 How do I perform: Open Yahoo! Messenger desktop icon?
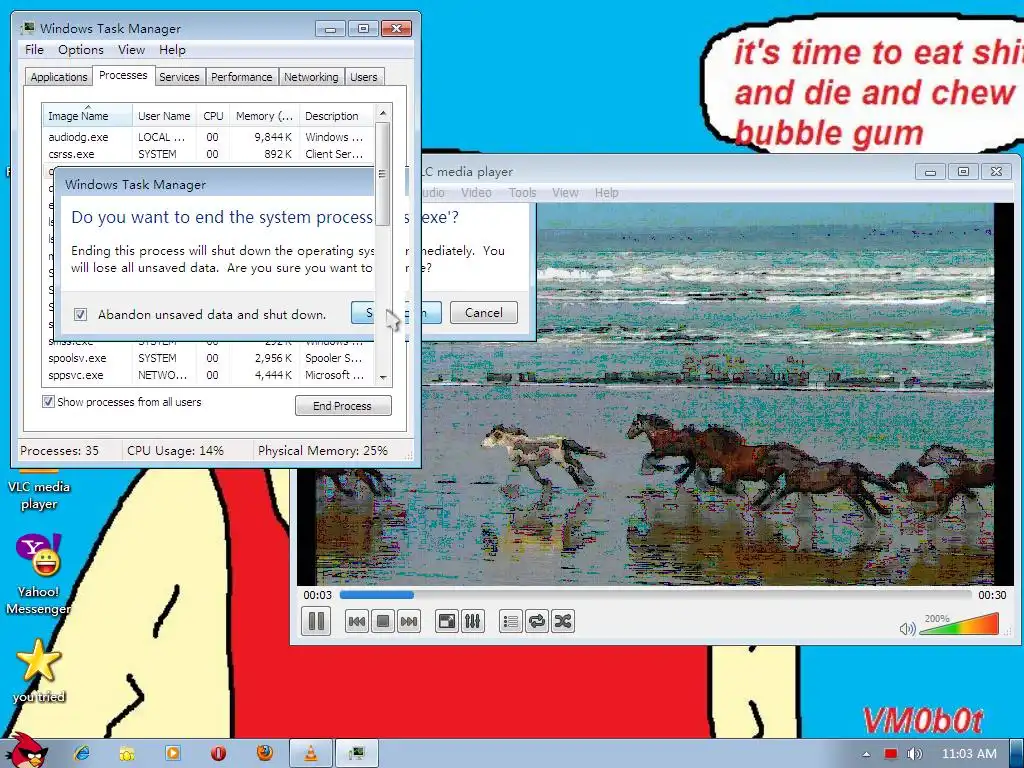39,575
